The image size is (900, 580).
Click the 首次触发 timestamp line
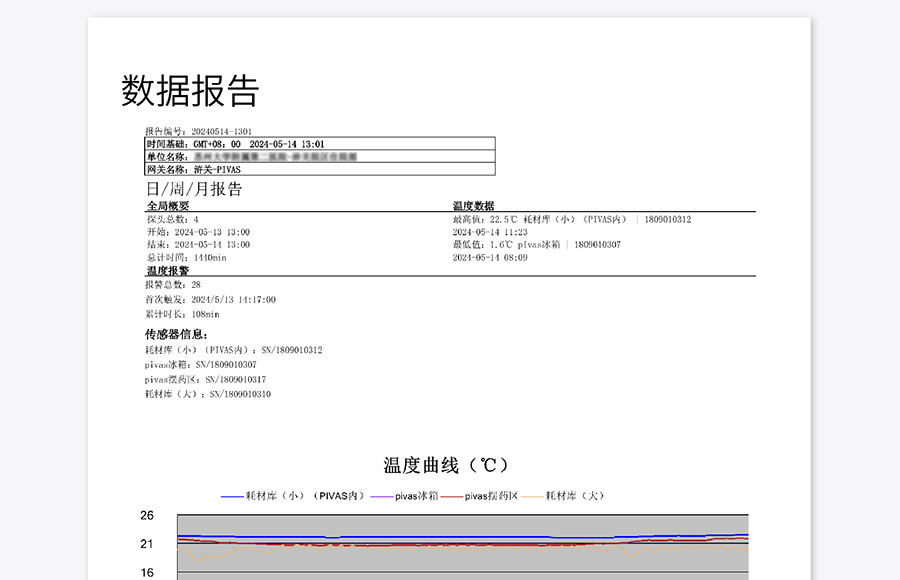pyautogui.click(x=210, y=300)
